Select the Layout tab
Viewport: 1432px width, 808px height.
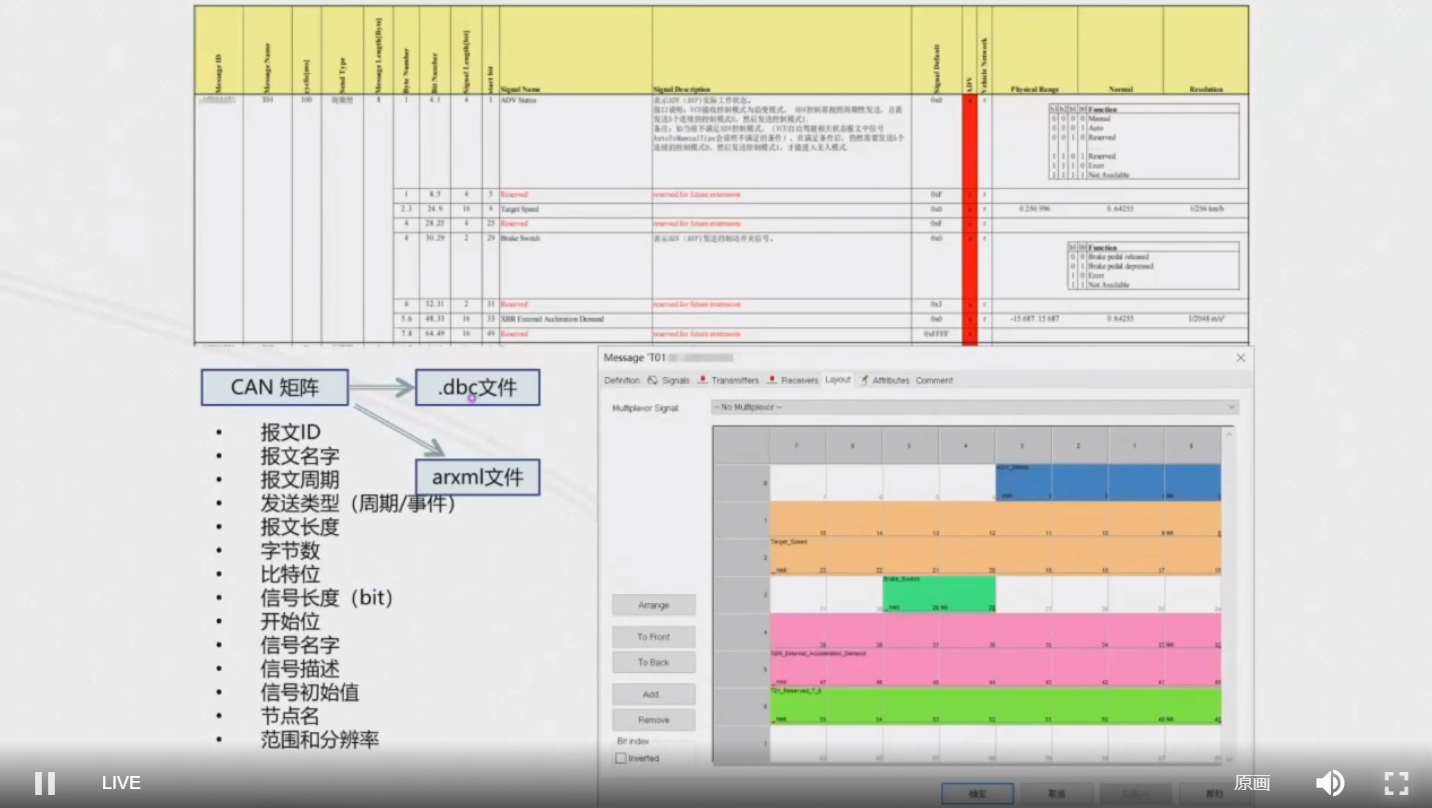click(838, 380)
